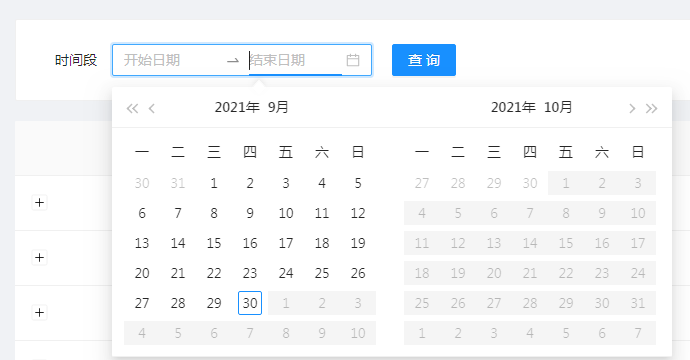Expand the second table row plus icon
This screenshot has height=360, width=690.
[x=40, y=257]
